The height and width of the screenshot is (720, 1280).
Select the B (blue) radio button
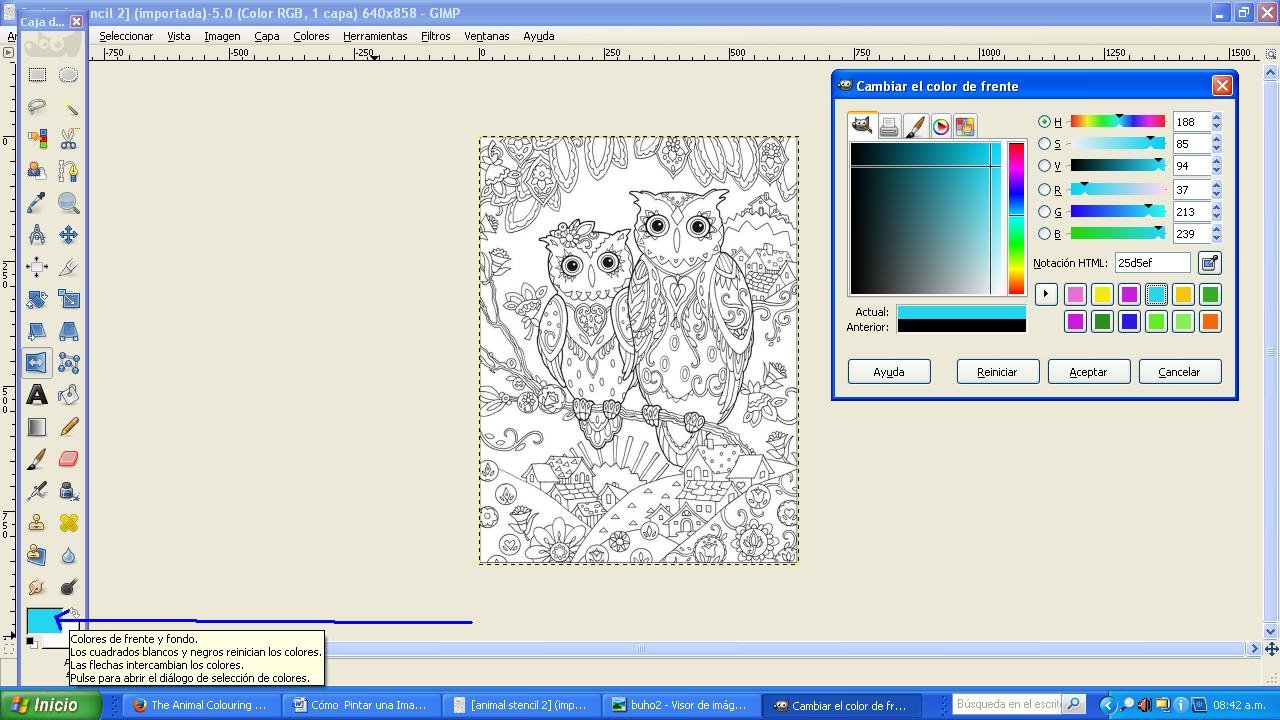point(1045,234)
